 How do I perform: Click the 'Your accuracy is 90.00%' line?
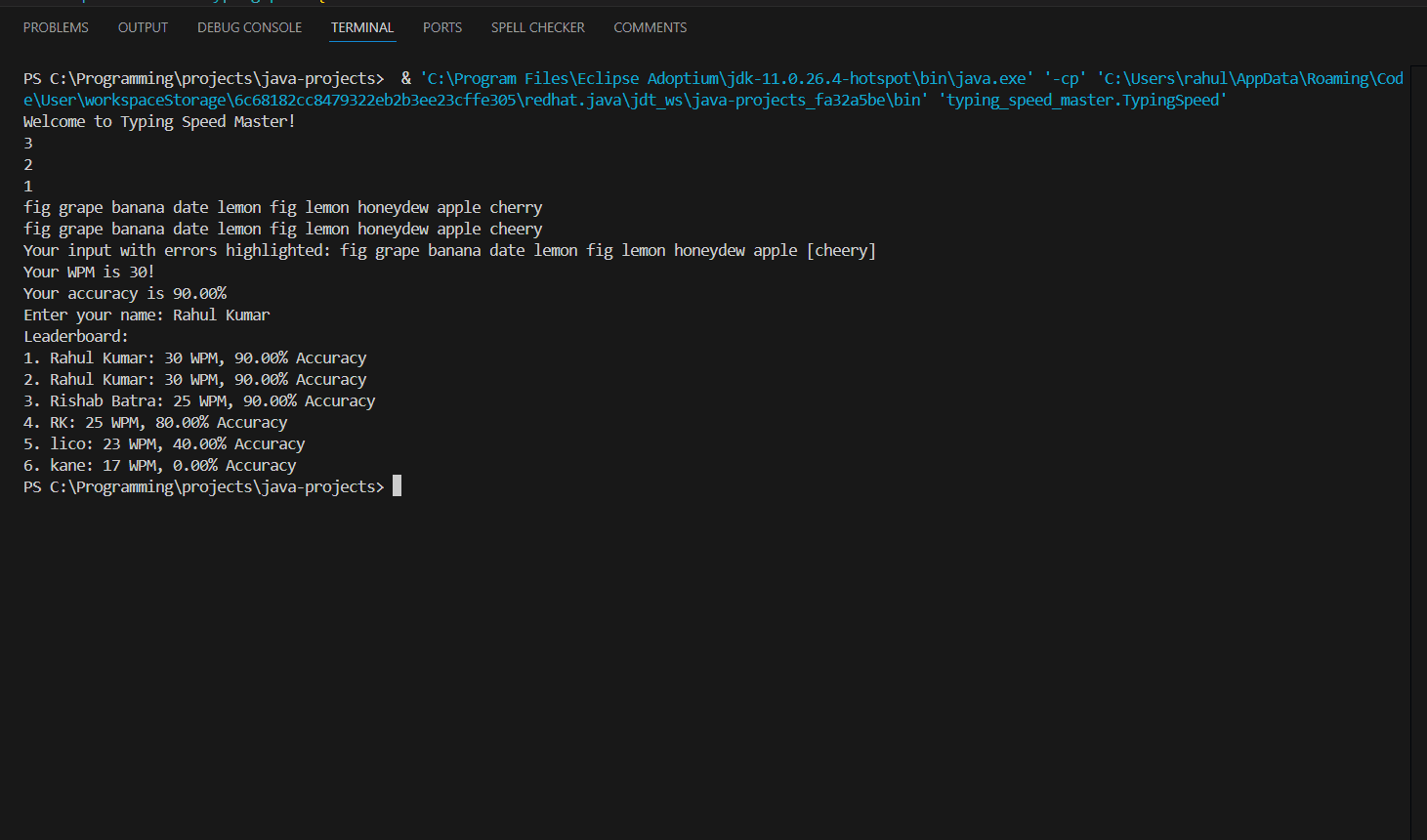[x=125, y=294]
